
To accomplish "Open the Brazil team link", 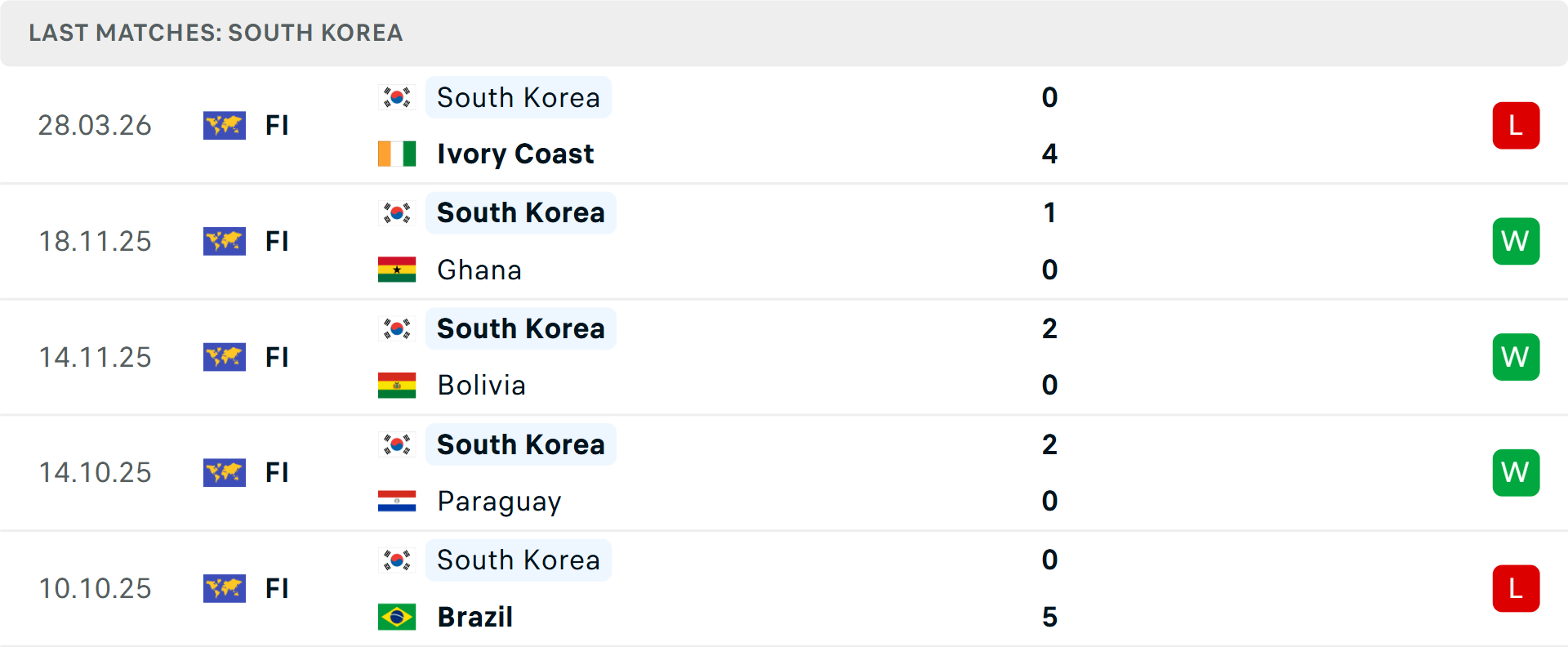I will [x=475, y=617].
